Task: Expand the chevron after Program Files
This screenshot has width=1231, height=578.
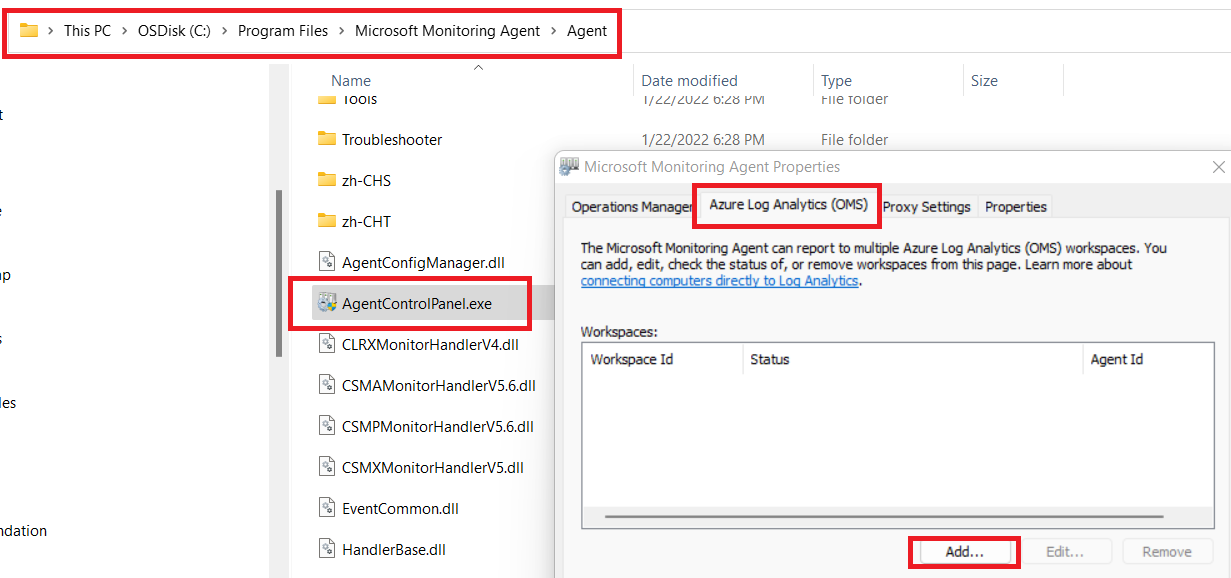Action: [x=342, y=31]
